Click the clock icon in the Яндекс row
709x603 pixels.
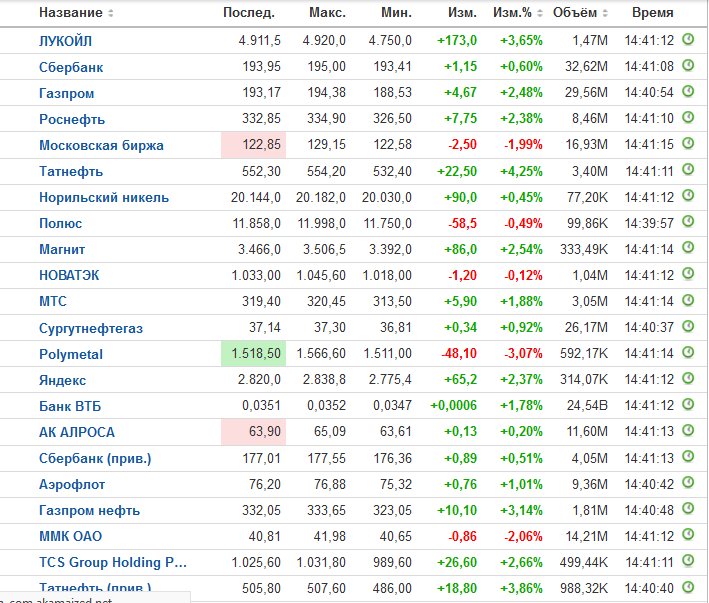point(688,378)
